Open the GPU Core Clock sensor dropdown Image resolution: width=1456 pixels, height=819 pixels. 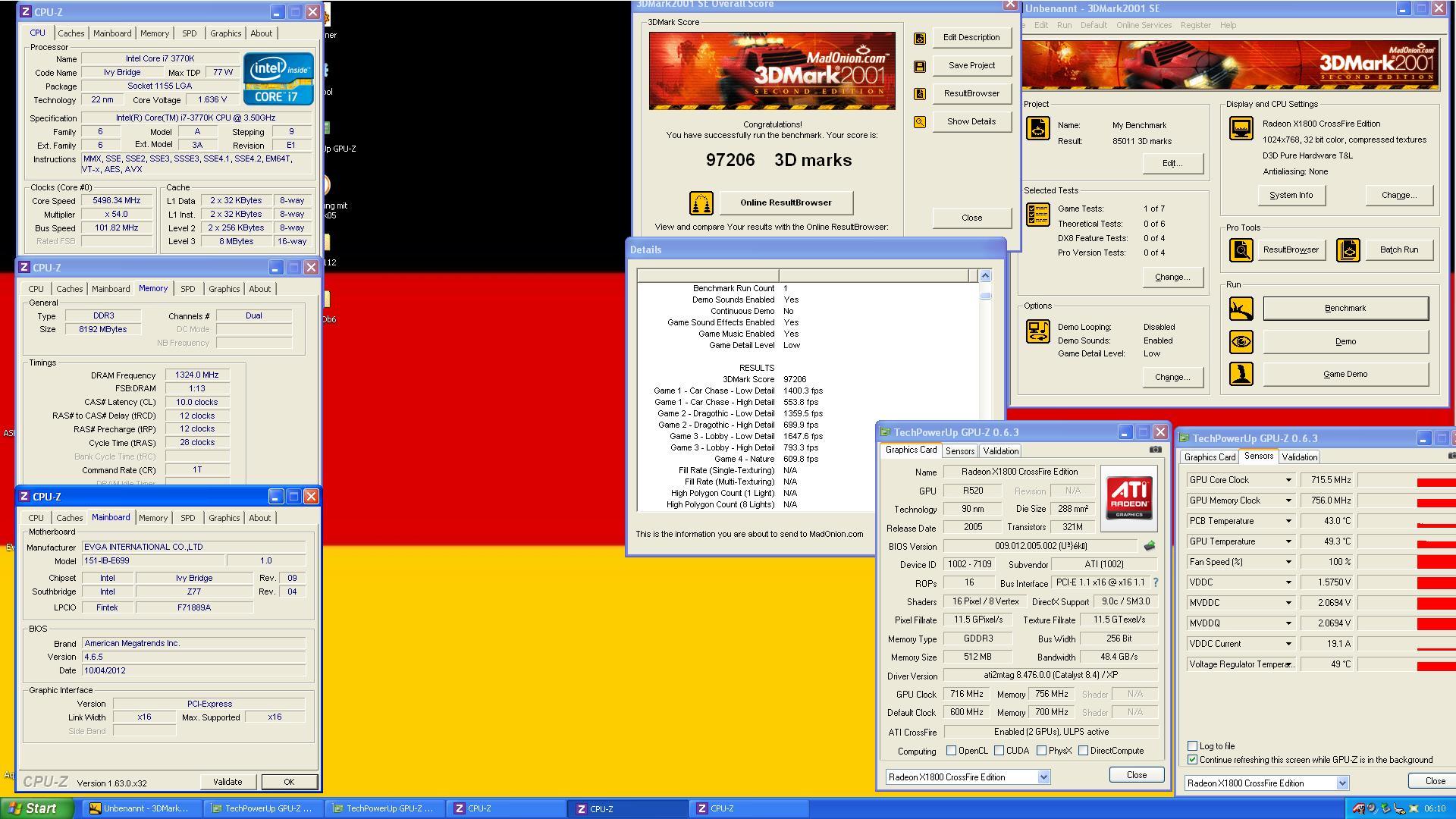click(x=1288, y=480)
